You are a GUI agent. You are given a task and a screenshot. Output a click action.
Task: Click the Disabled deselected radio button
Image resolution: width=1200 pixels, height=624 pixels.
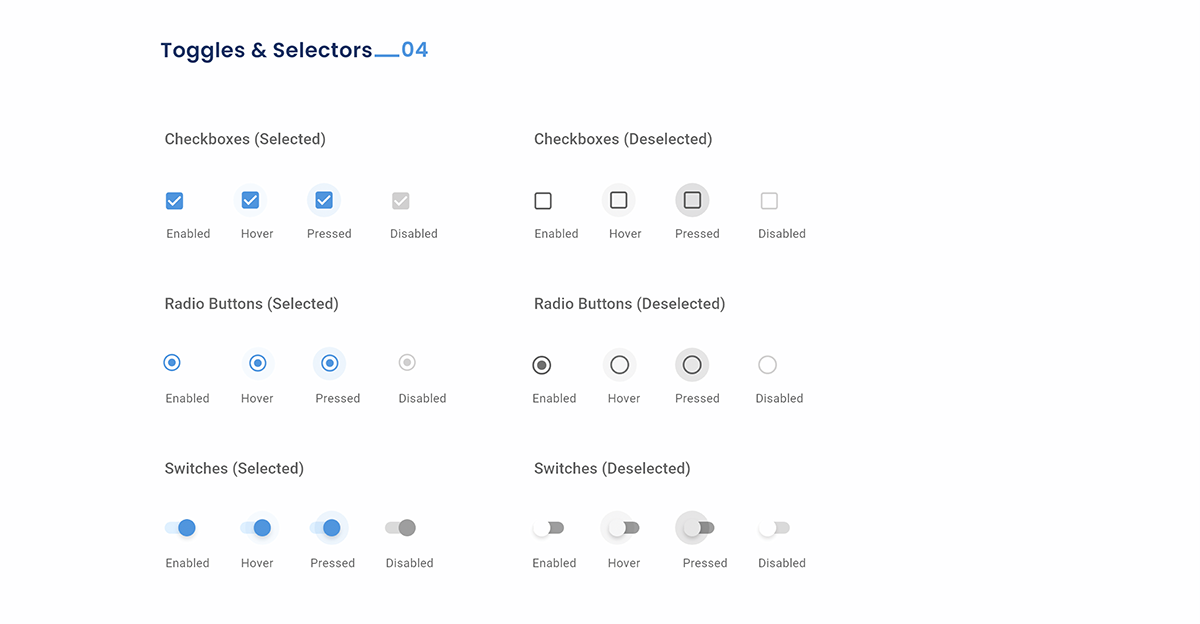click(767, 365)
